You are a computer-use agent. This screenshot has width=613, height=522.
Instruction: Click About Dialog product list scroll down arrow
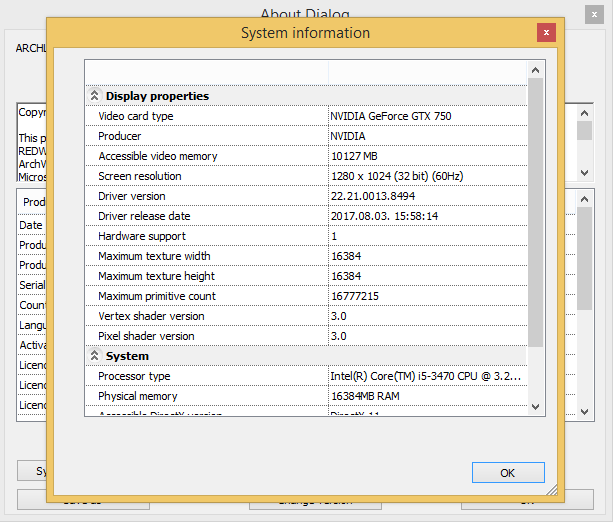click(584, 411)
